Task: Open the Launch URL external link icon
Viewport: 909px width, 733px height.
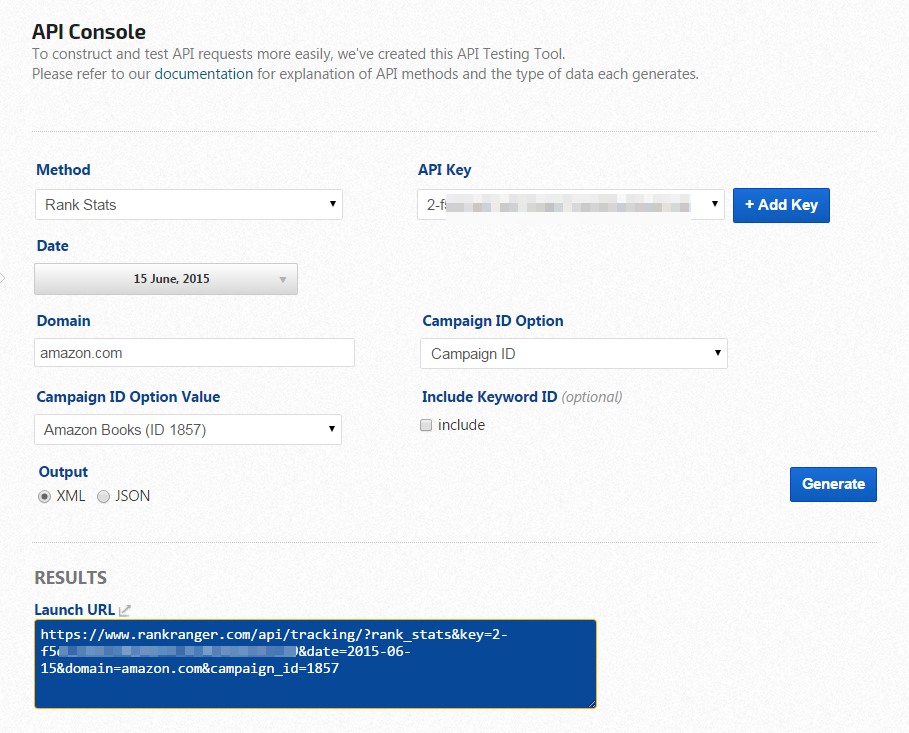Action: (125, 610)
